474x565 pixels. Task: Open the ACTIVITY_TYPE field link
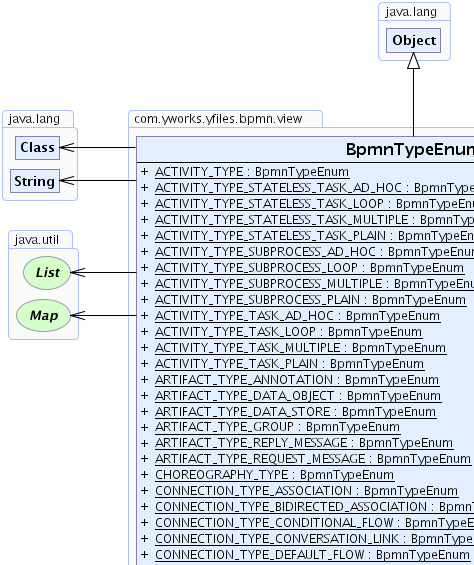(x=252, y=172)
